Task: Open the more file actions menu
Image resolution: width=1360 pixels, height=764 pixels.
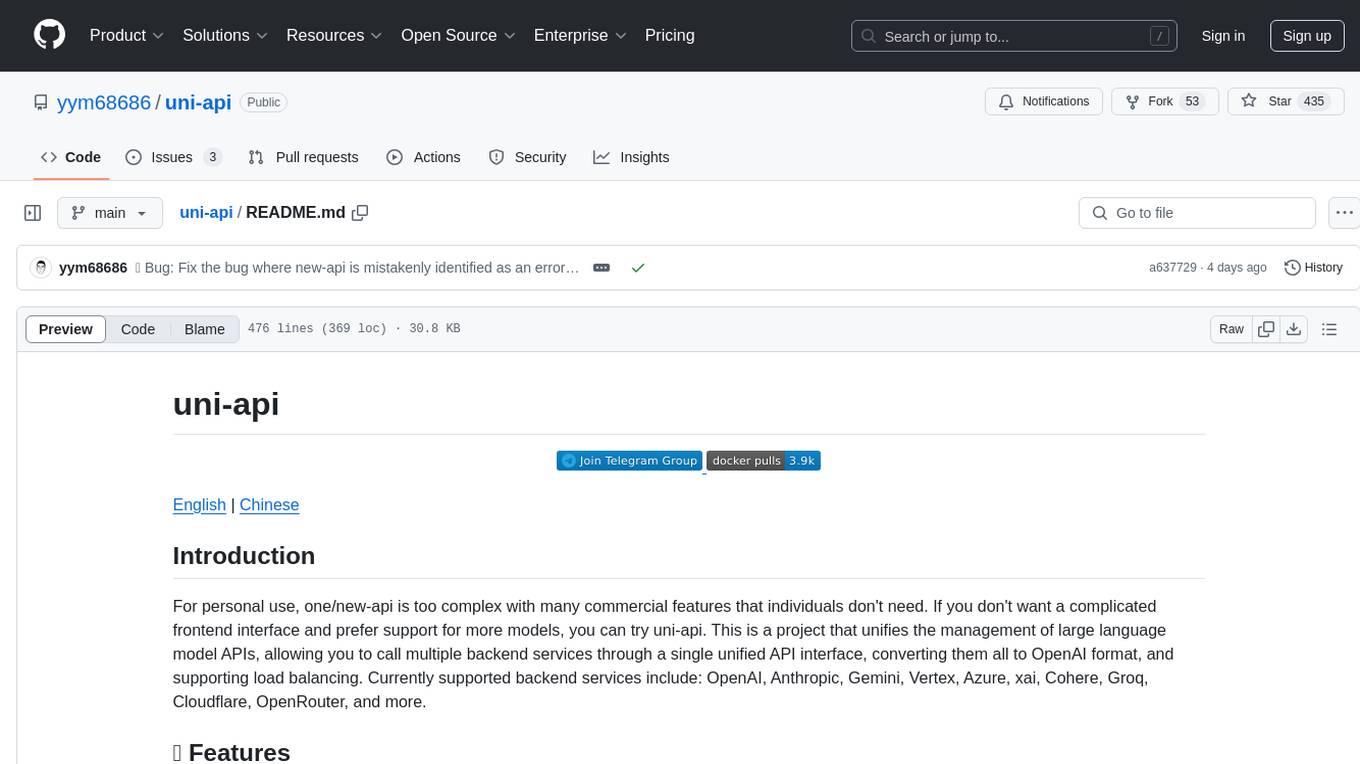Action: click(1344, 213)
